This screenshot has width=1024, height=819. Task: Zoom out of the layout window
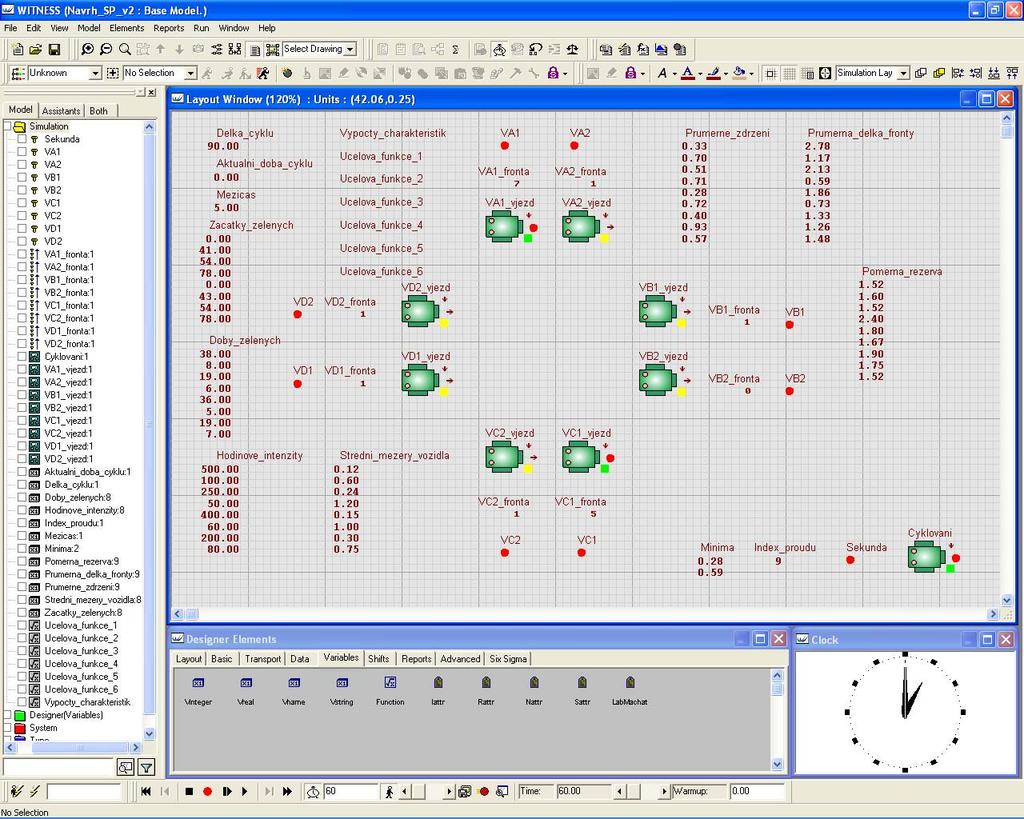(x=106, y=49)
